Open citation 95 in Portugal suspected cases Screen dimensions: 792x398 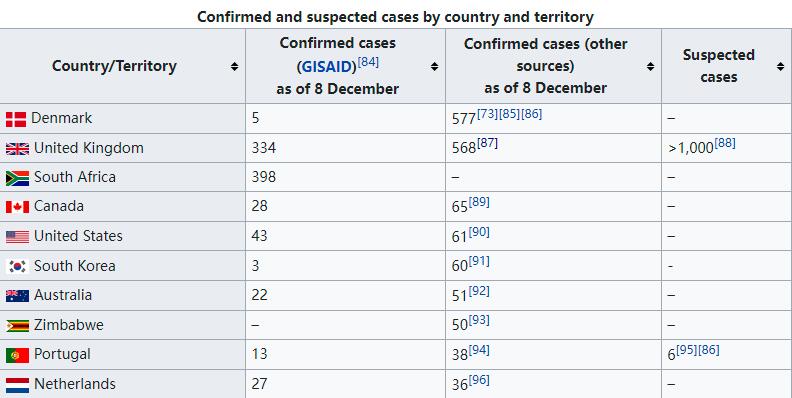[x=686, y=350]
